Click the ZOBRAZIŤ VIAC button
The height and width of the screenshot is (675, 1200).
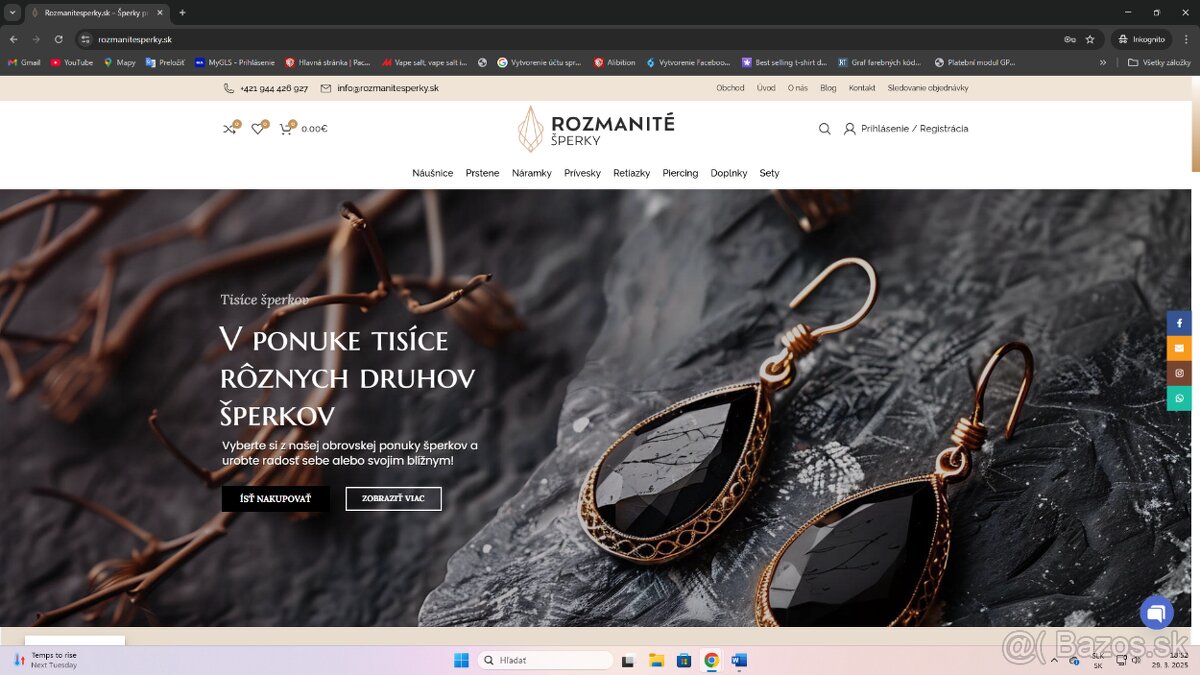393,499
